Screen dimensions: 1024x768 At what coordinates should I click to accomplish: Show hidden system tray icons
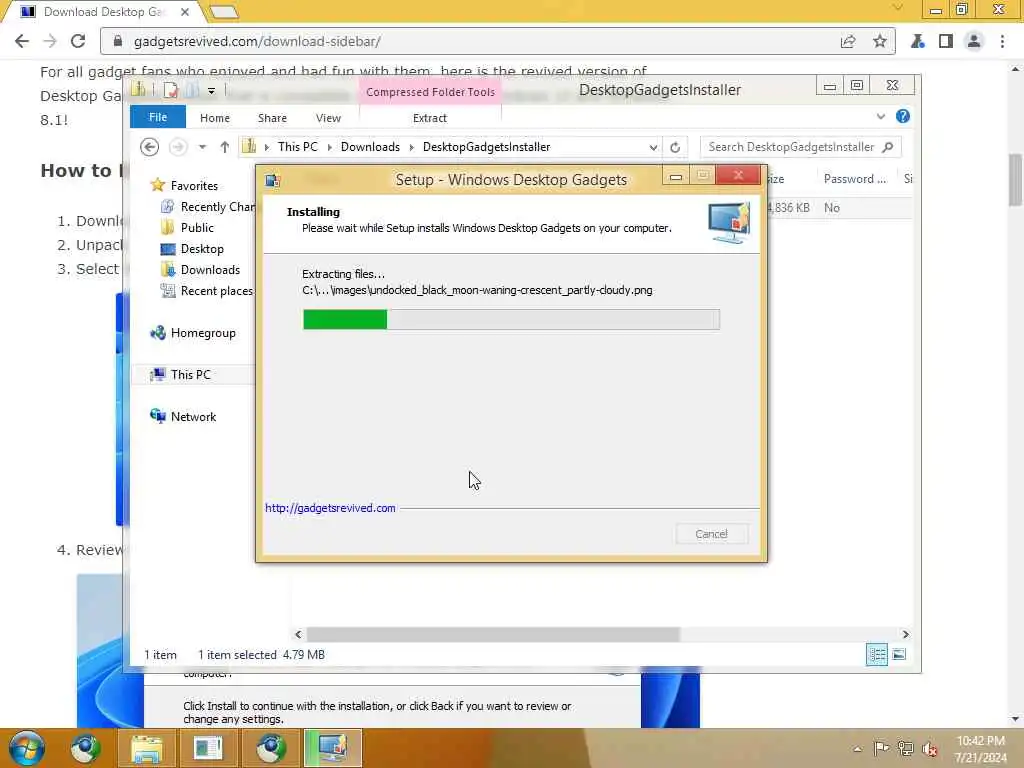(857, 749)
